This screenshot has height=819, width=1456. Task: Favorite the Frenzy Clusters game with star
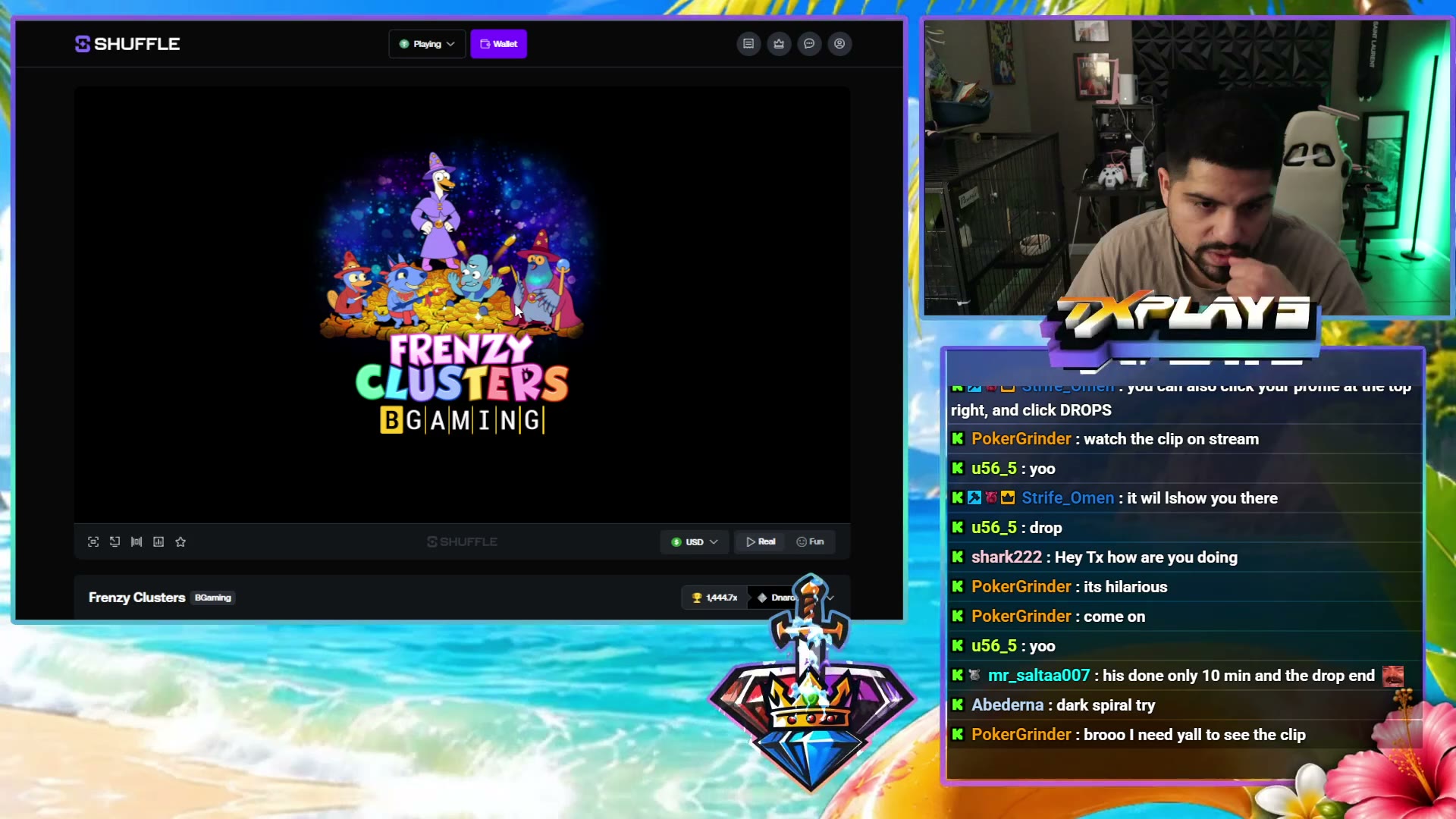pos(180,541)
